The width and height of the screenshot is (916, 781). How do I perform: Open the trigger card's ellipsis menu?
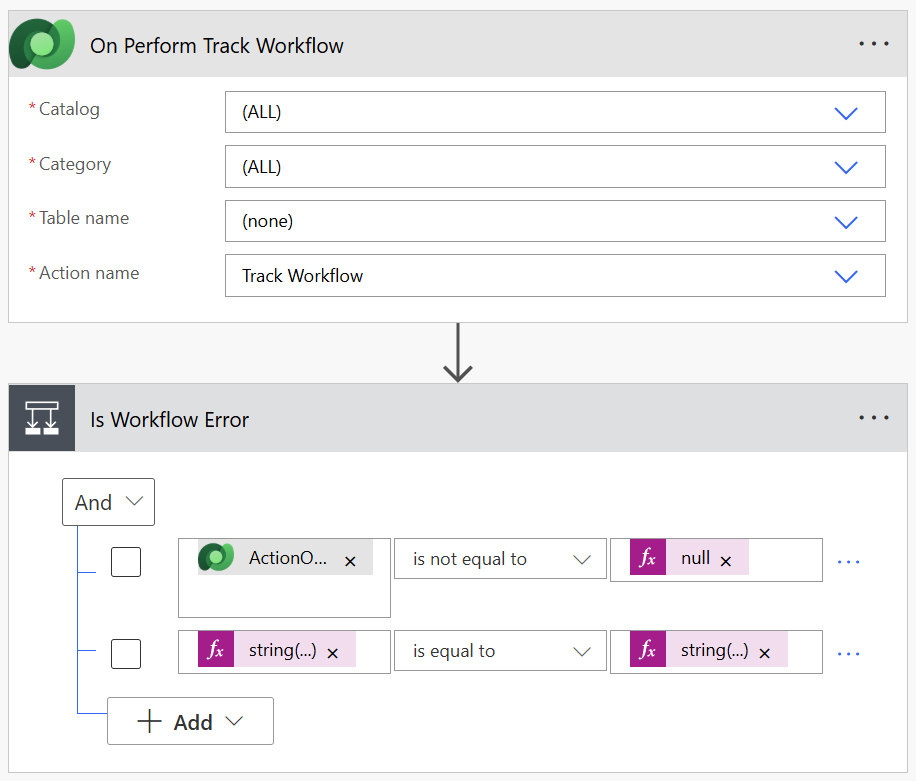pos(874,43)
